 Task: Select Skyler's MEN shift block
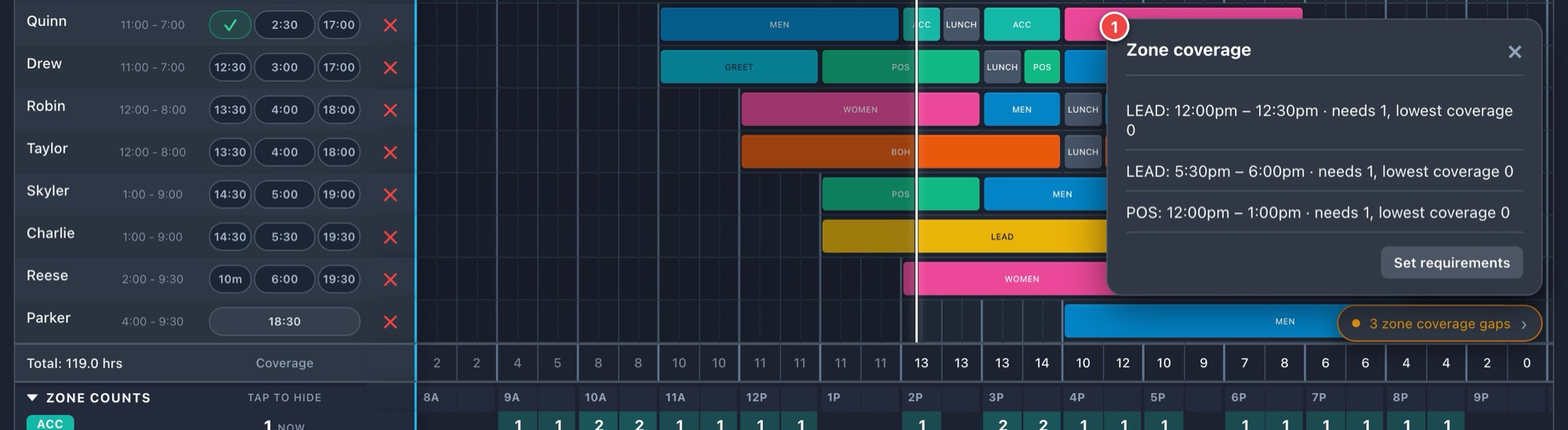[1045, 194]
